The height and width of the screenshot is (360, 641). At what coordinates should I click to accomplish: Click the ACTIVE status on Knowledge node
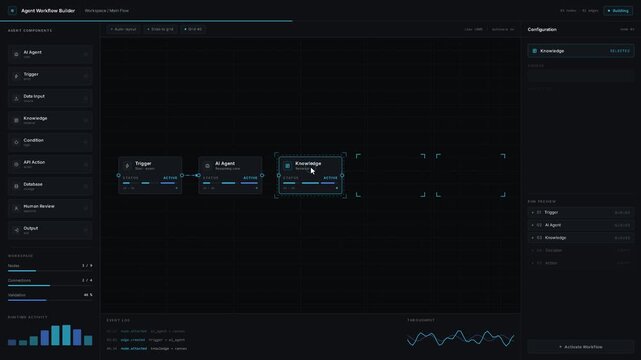pyautogui.click(x=330, y=178)
